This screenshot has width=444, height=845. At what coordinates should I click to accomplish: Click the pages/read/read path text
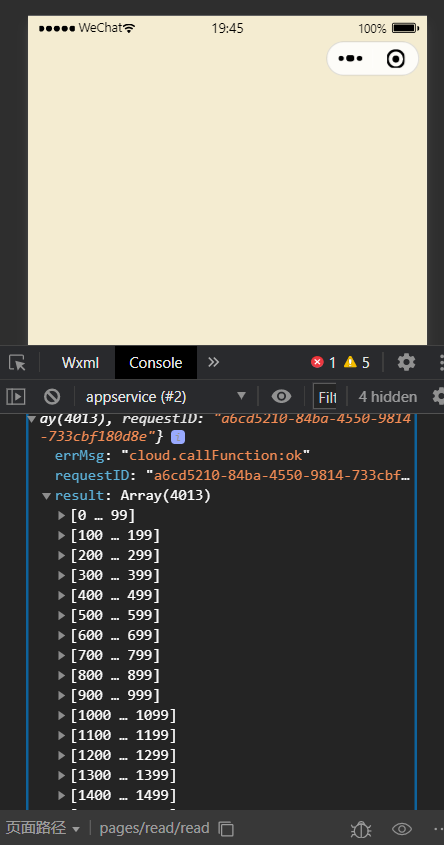[x=154, y=828]
